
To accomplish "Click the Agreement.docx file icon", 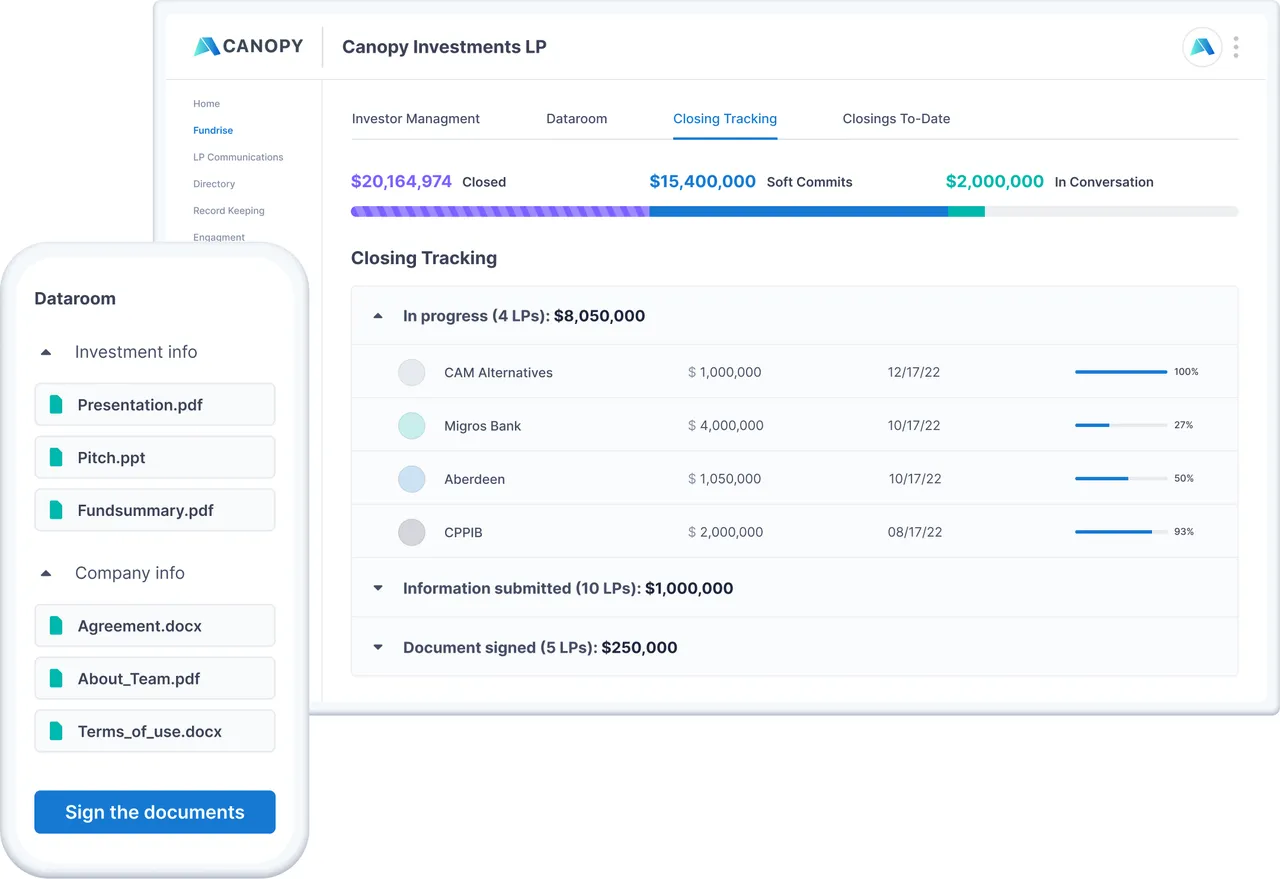I will click(56, 626).
